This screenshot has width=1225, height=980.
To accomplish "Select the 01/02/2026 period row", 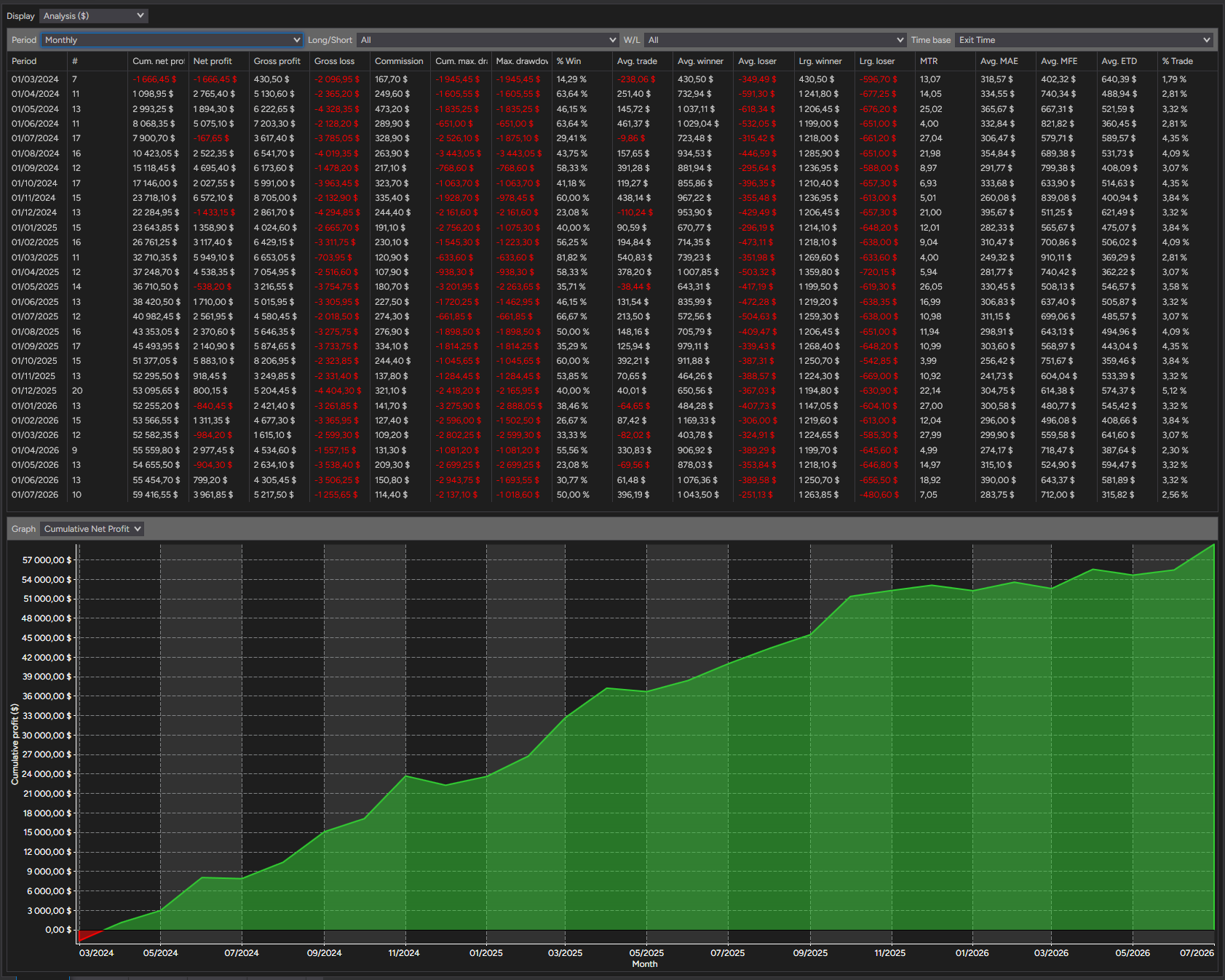I will pos(612,421).
